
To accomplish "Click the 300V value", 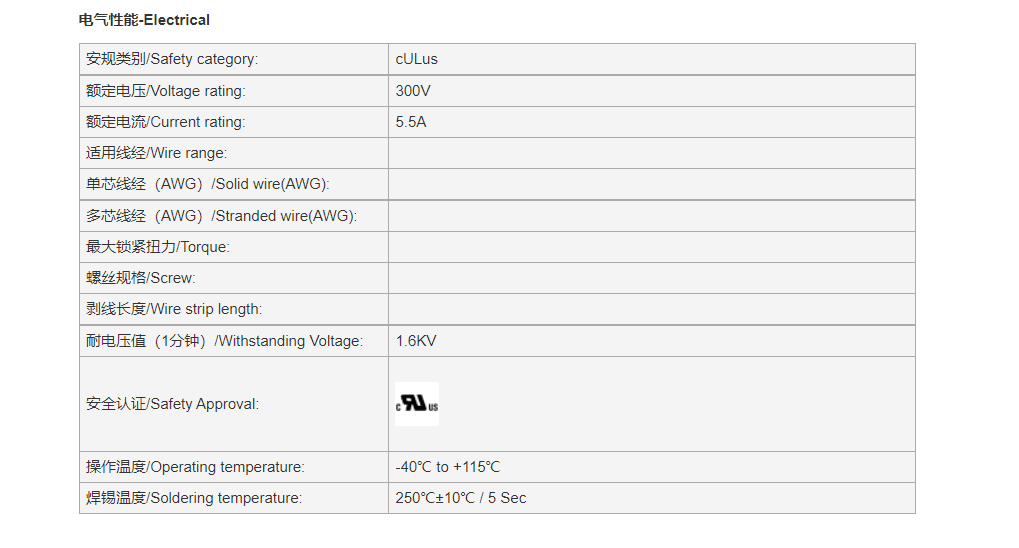I will (413, 91).
